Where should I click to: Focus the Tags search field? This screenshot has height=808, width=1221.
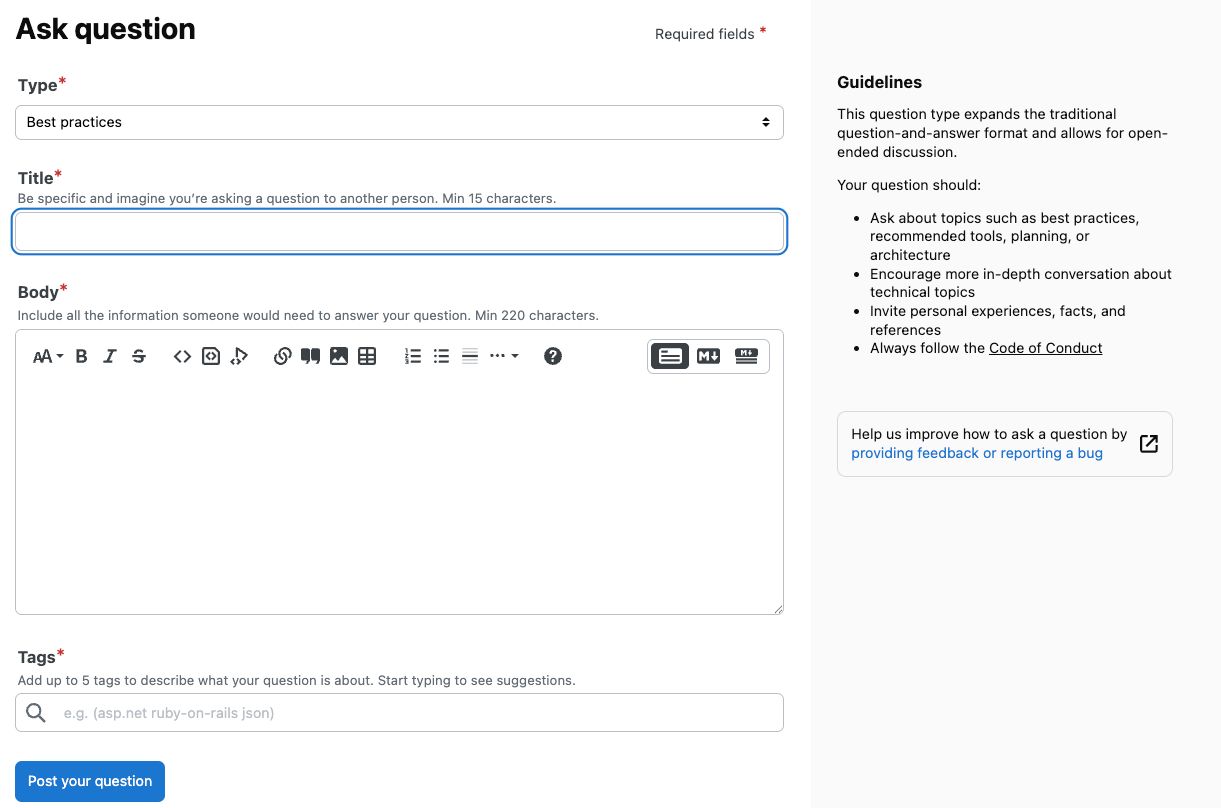(399, 713)
